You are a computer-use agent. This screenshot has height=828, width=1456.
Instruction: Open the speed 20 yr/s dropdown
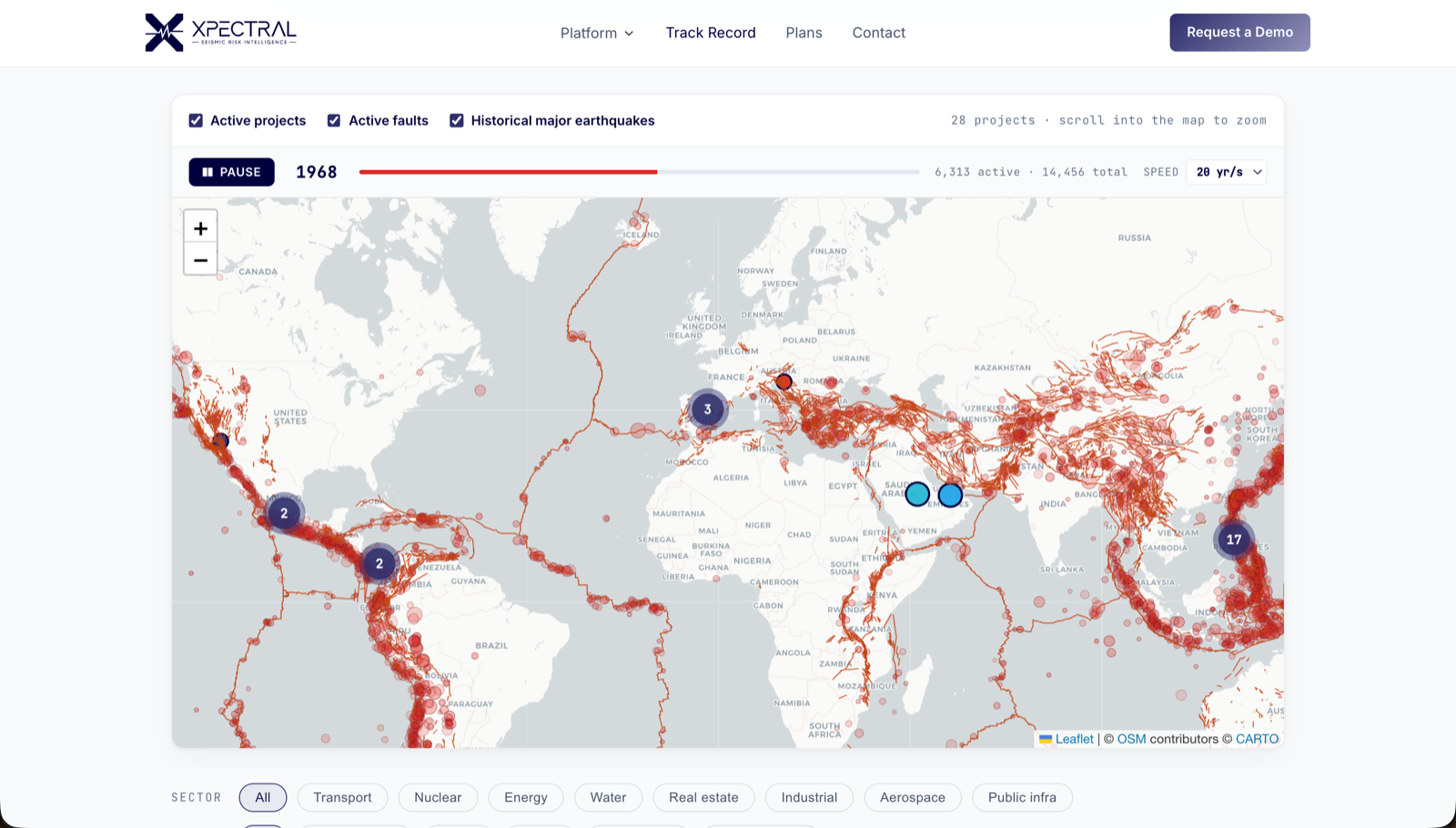pyautogui.click(x=1226, y=172)
